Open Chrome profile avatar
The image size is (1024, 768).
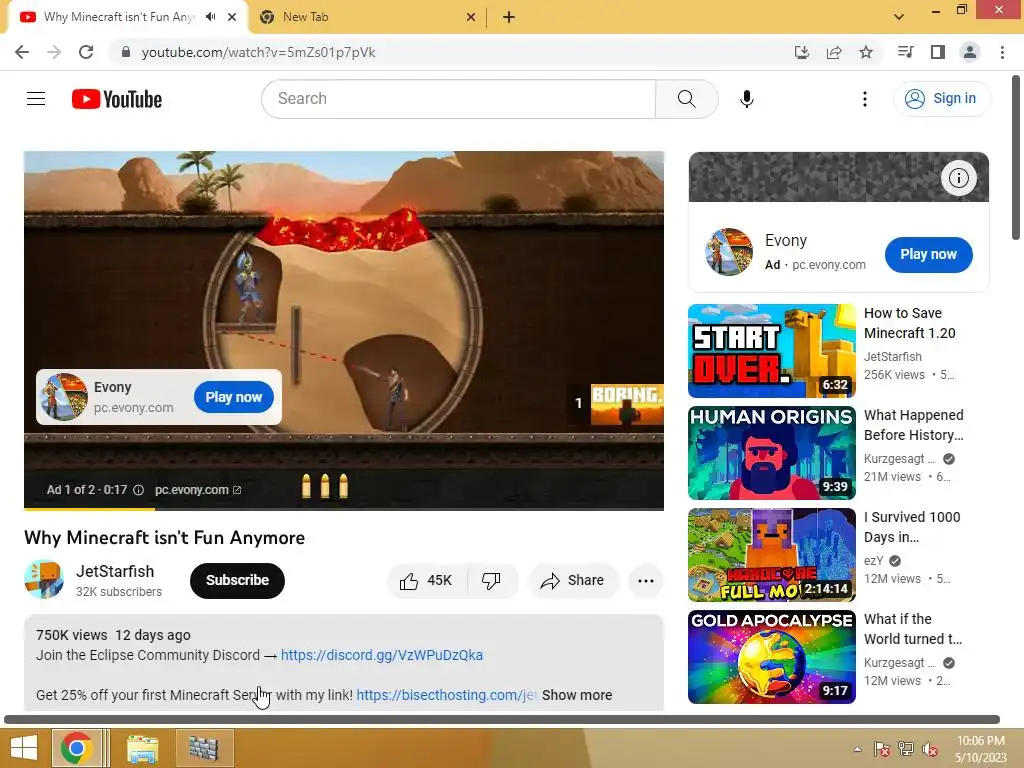pyautogui.click(x=970, y=52)
